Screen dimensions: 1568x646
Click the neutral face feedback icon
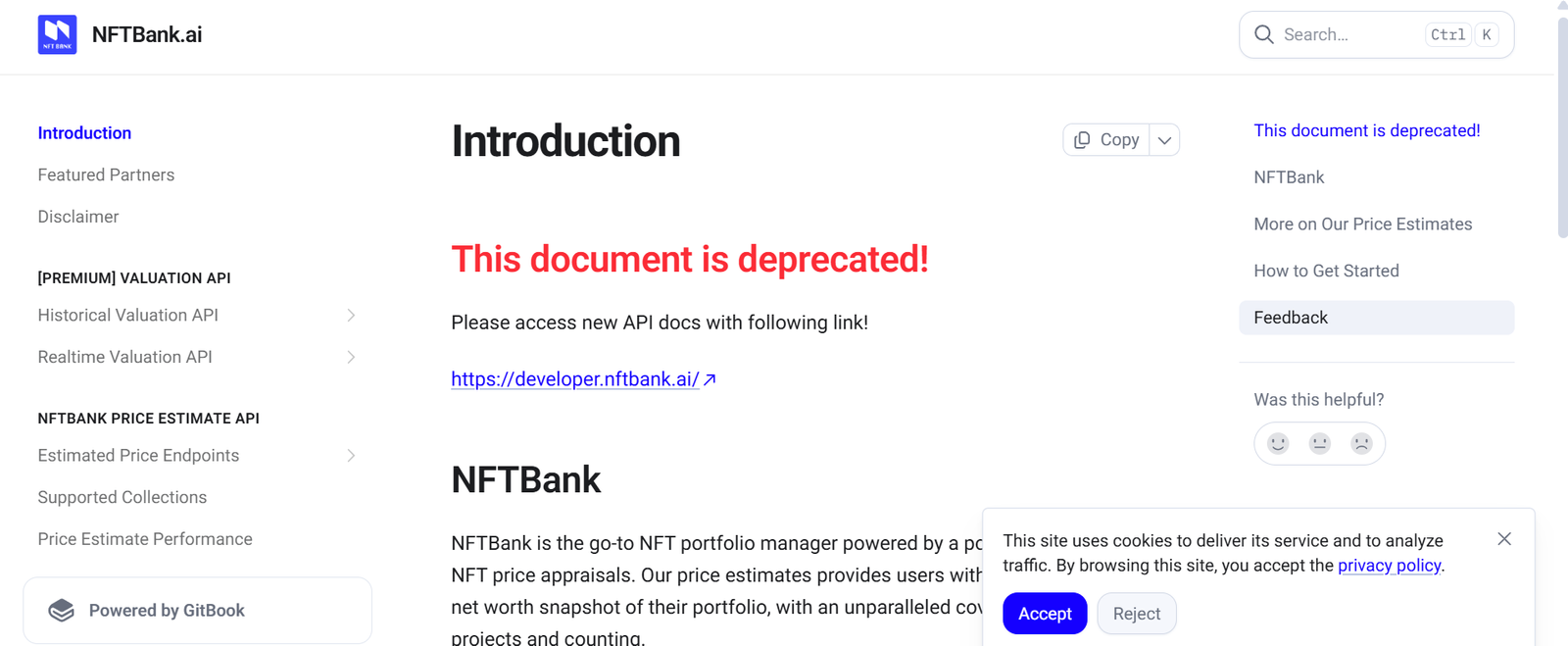(1320, 443)
